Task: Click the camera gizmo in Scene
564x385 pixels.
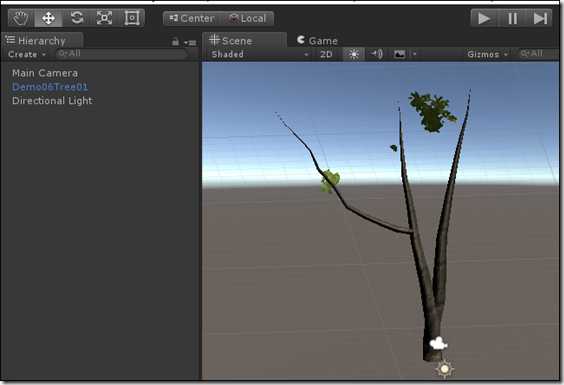Action: pos(438,344)
